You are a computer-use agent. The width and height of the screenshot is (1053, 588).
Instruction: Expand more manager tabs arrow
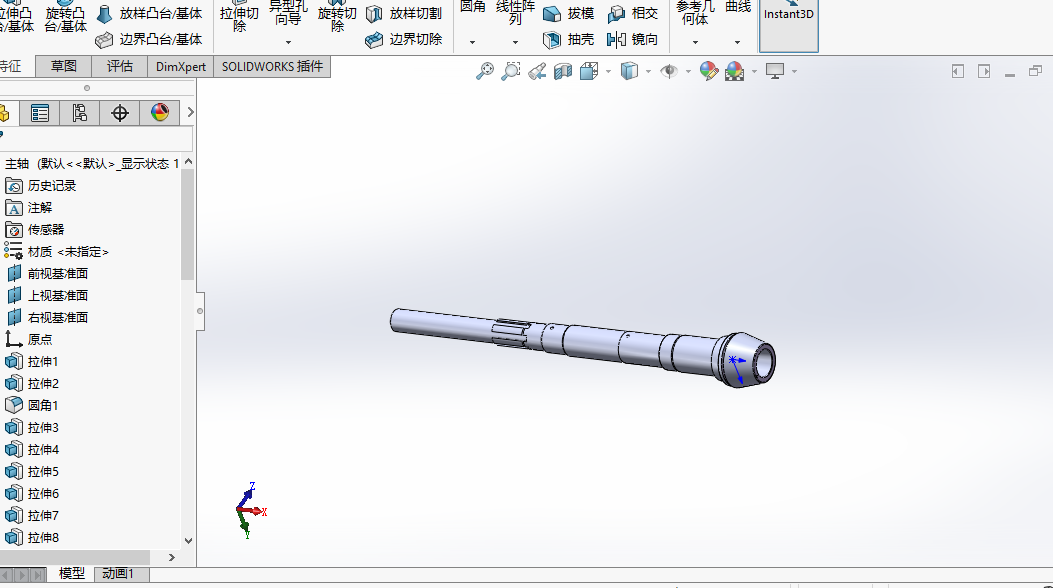pos(190,113)
